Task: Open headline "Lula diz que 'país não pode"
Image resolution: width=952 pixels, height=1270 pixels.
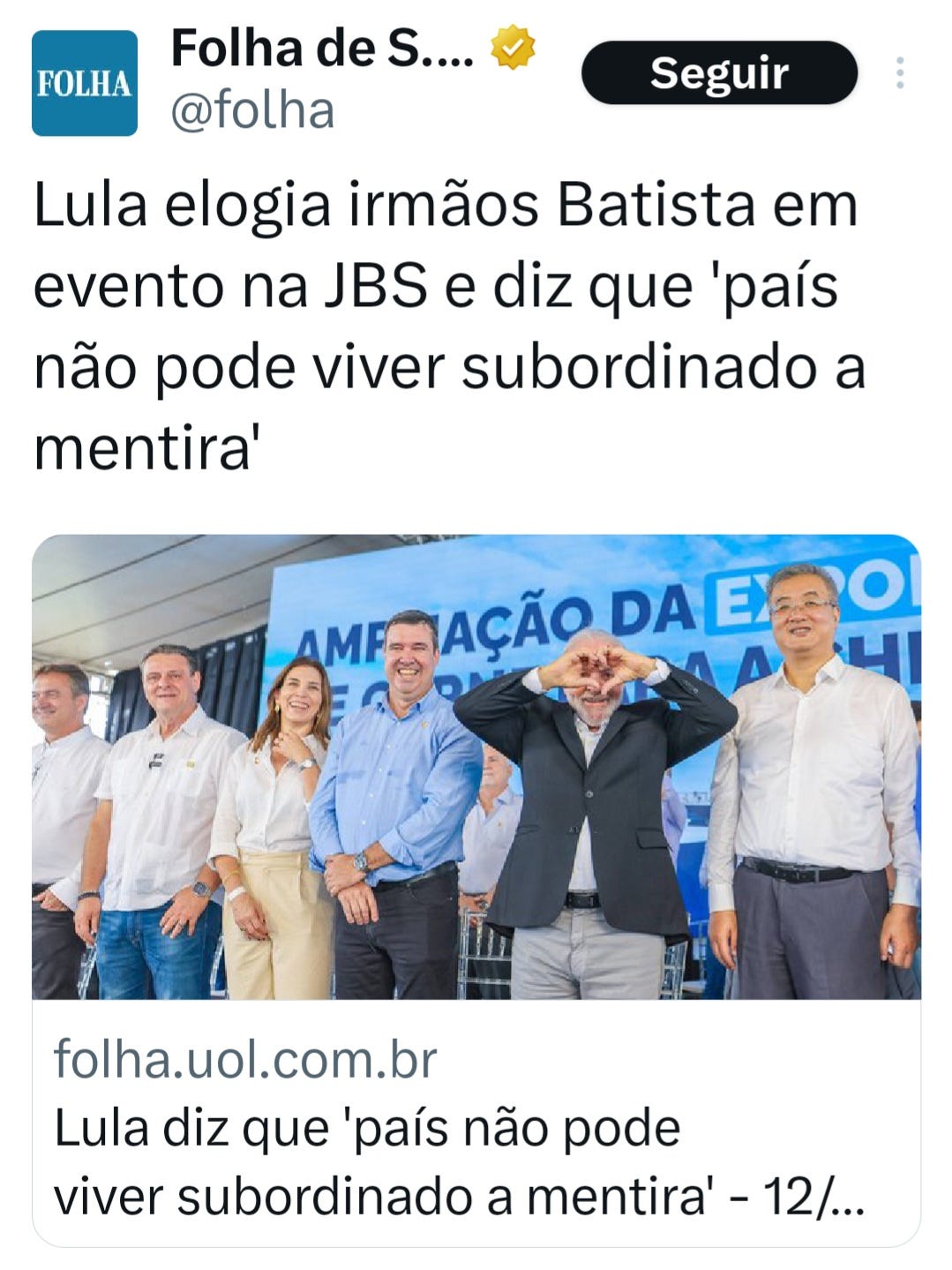Action: pos(367,1129)
